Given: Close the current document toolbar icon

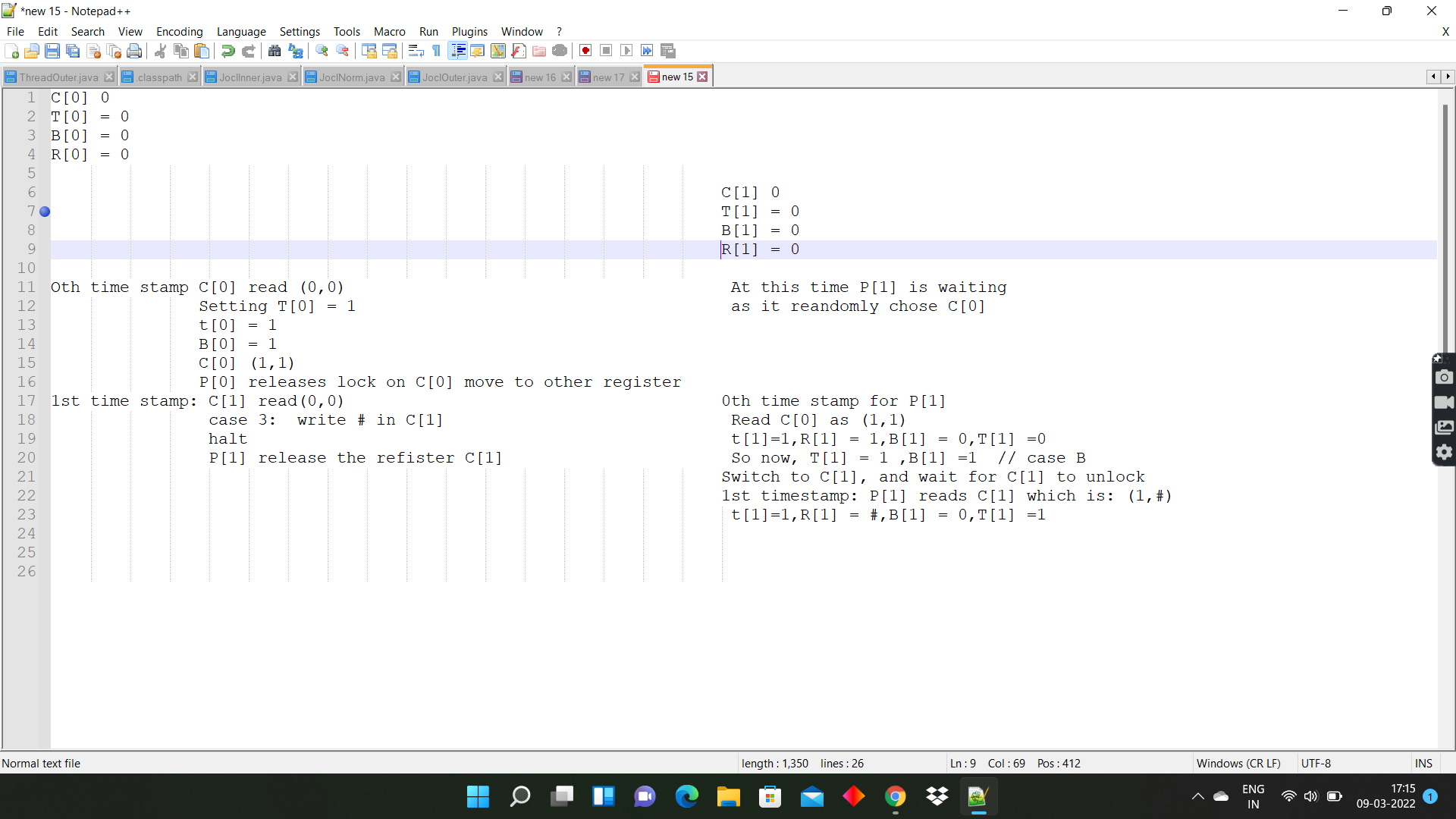Looking at the screenshot, I should pos(94,51).
